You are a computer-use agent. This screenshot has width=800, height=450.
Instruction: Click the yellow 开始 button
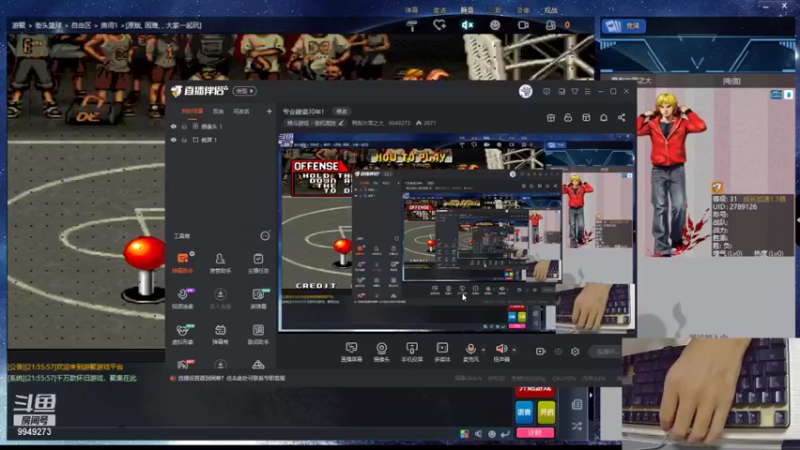pos(546,412)
